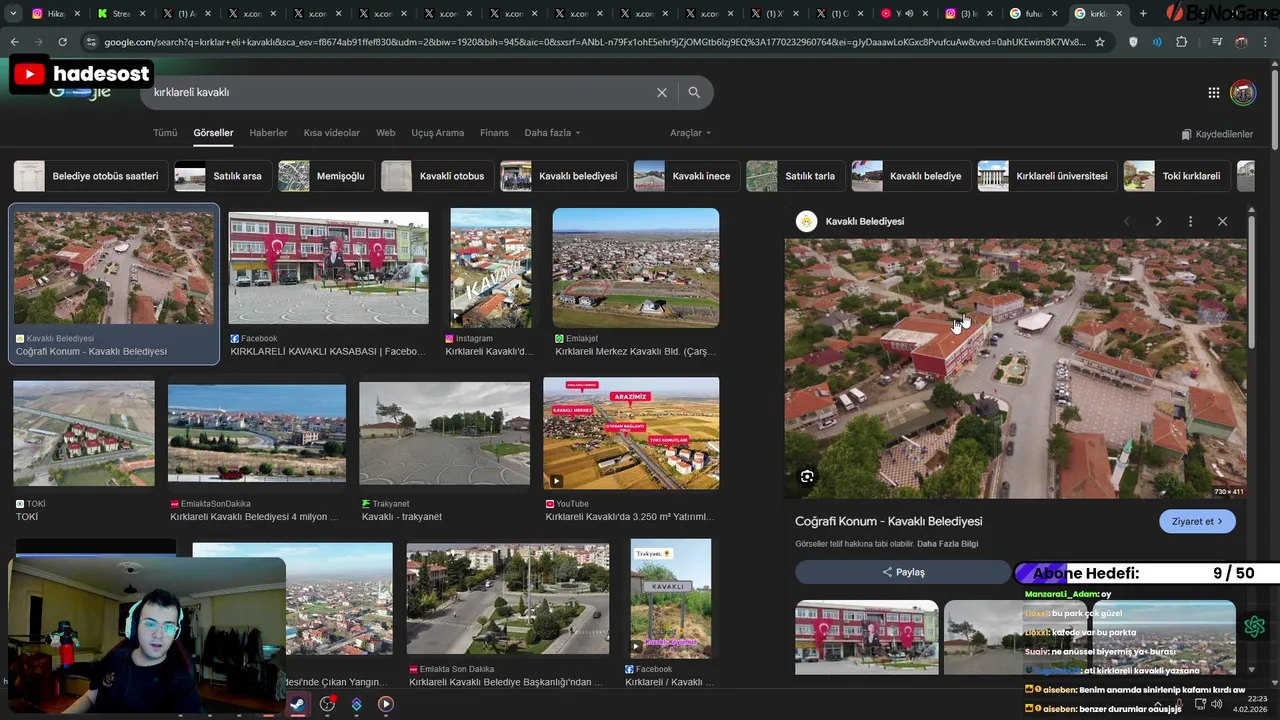Clear the search box with the X icon
This screenshot has width=1280, height=720.
click(661, 92)
